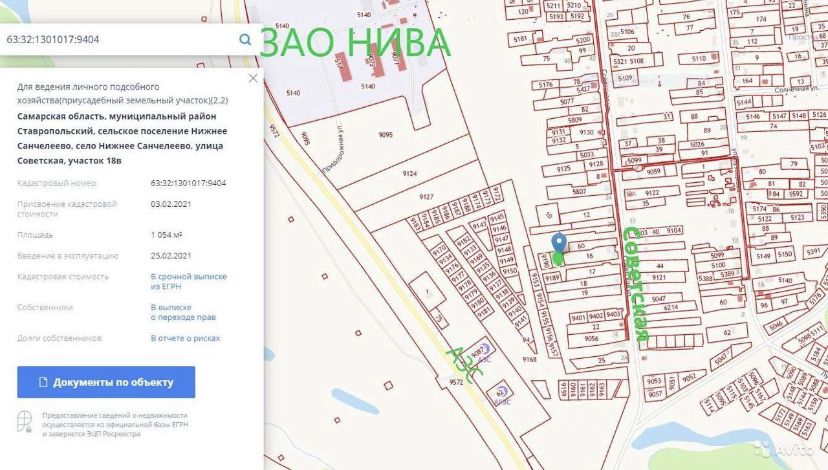Click the 'Собственники' label

[45, 307]
